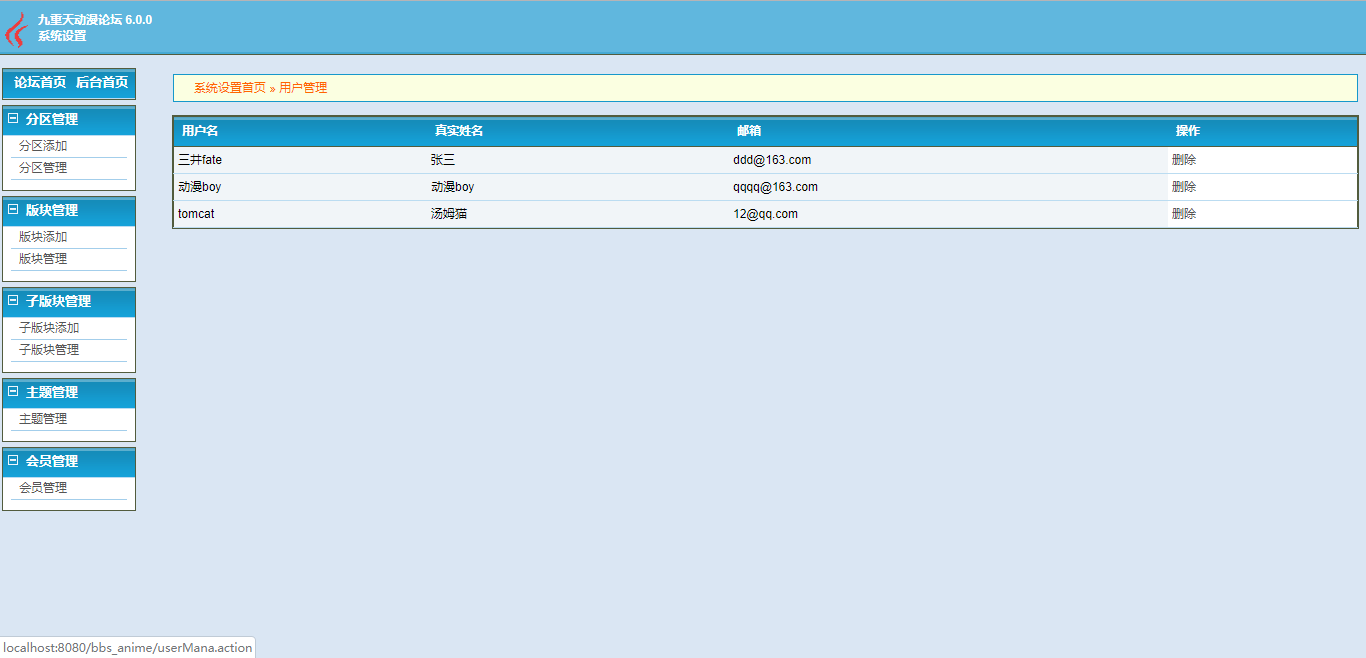The image size is (1366, 658).
Task: Click the 分区管理 section header title
Action: click(52, 119)
